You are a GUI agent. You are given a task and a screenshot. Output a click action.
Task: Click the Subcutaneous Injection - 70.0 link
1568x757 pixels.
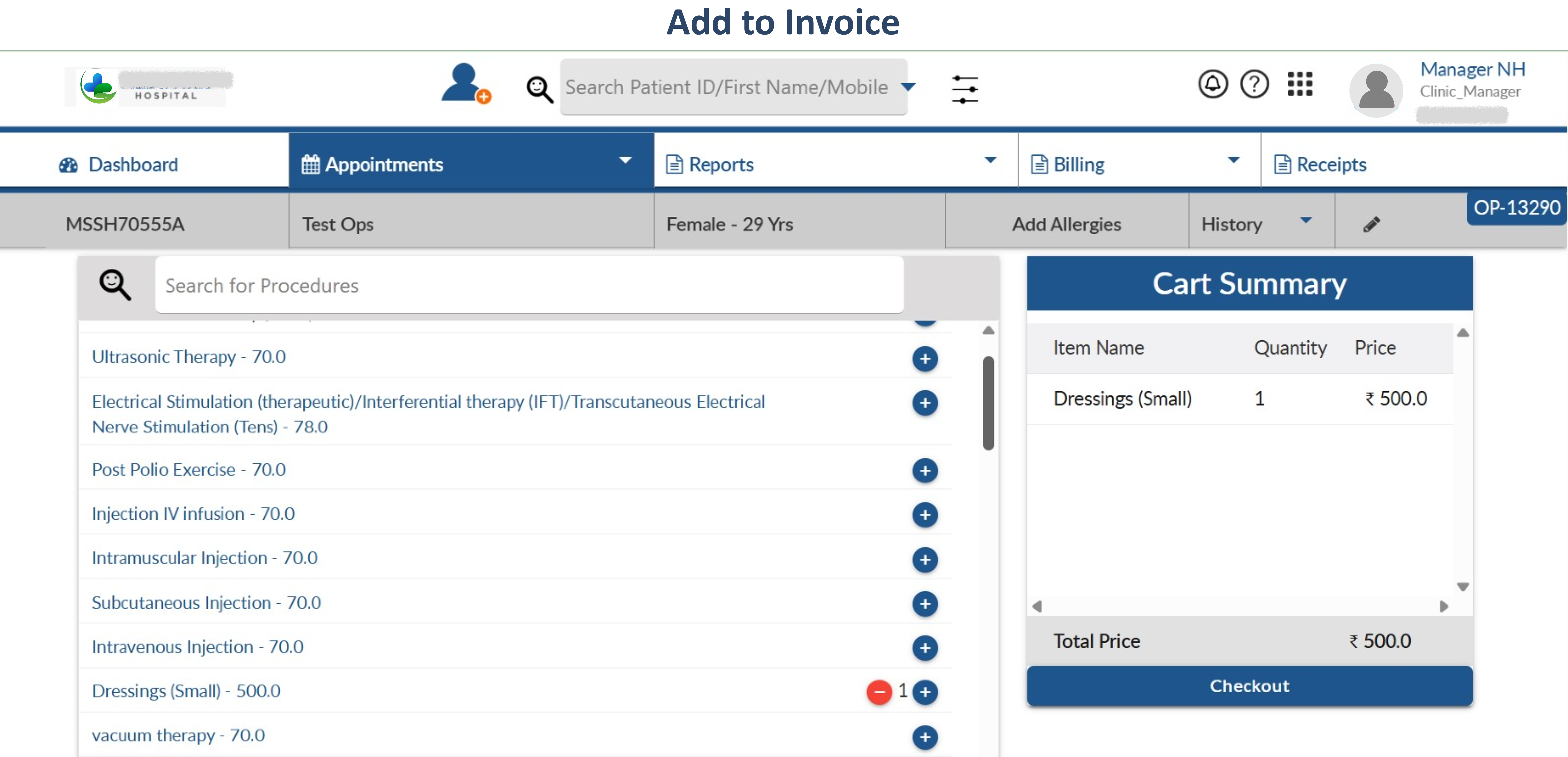(x=206, y=602)
